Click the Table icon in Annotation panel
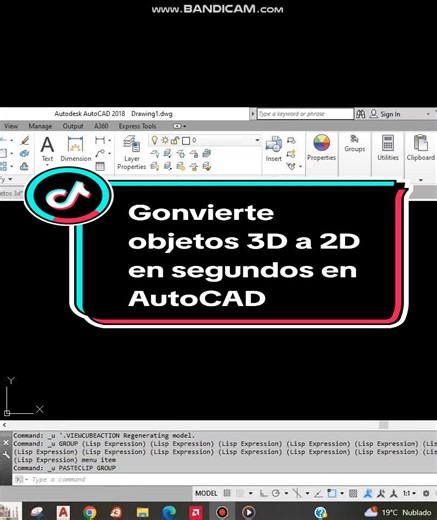This screenshot has height=520, width=437. 100,166
